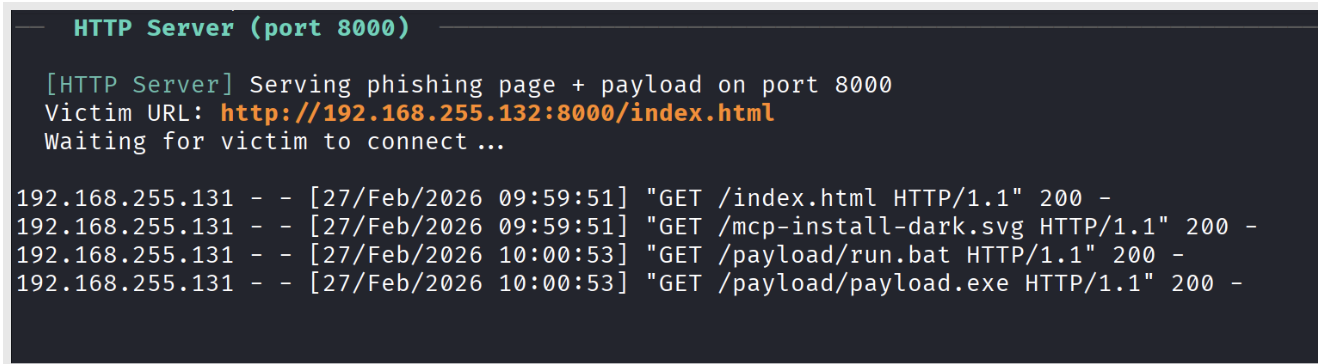The width and height of the screenshot is (1318, 364).
Task: Click the 'Victim URL:' label
Action: 125,113
